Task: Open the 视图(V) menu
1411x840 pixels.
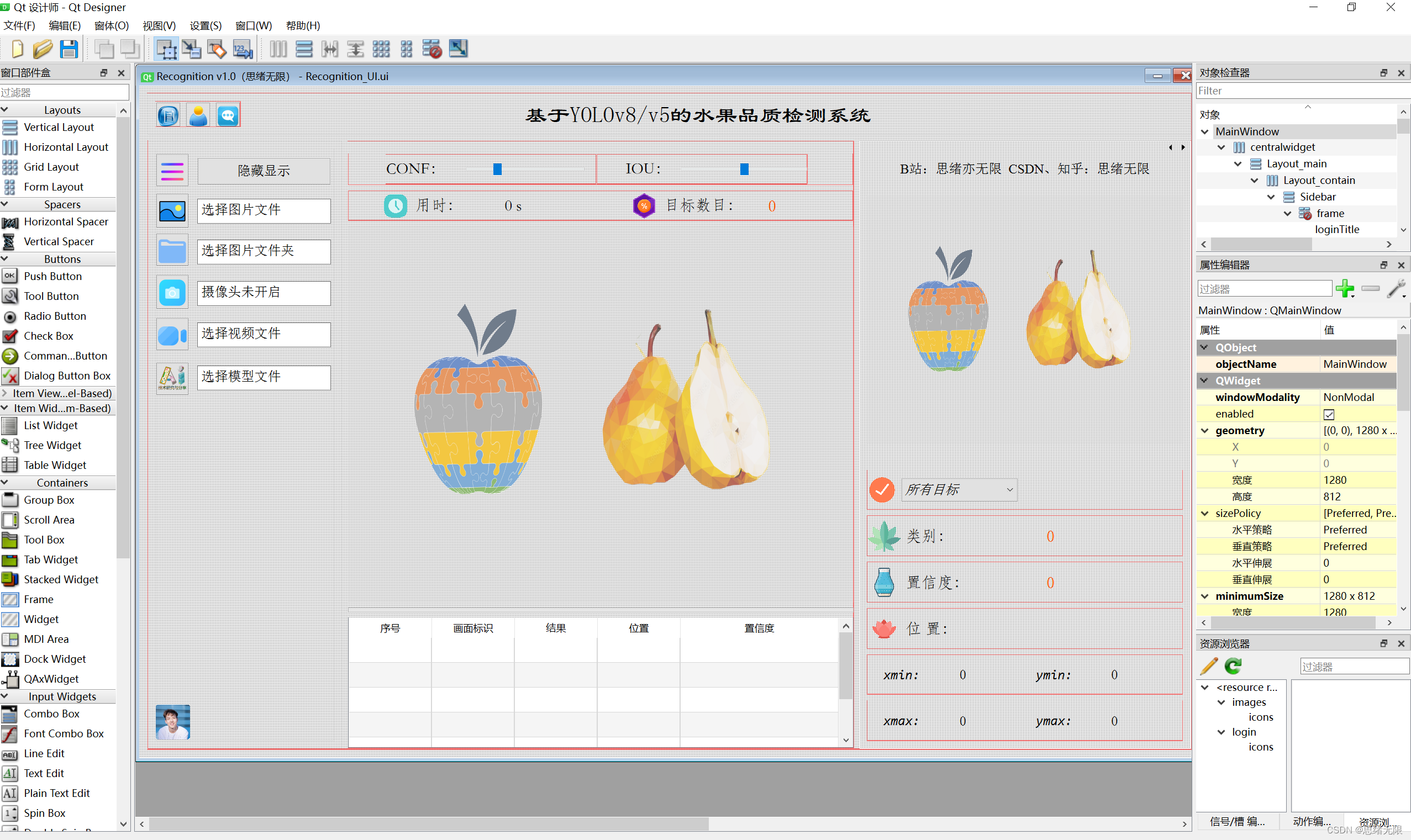Action: coord(159,25)
